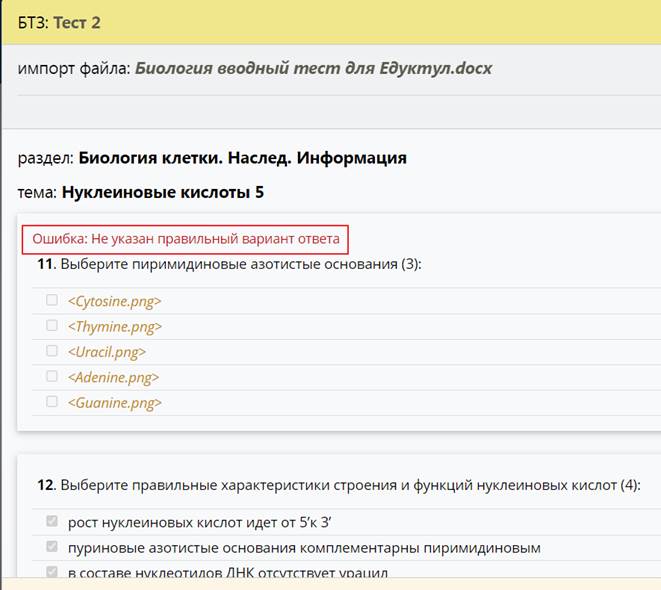Toggle the Adenine.png answer checkbox
This screenshot has height=590, width=661.
[x=52, y=377]
